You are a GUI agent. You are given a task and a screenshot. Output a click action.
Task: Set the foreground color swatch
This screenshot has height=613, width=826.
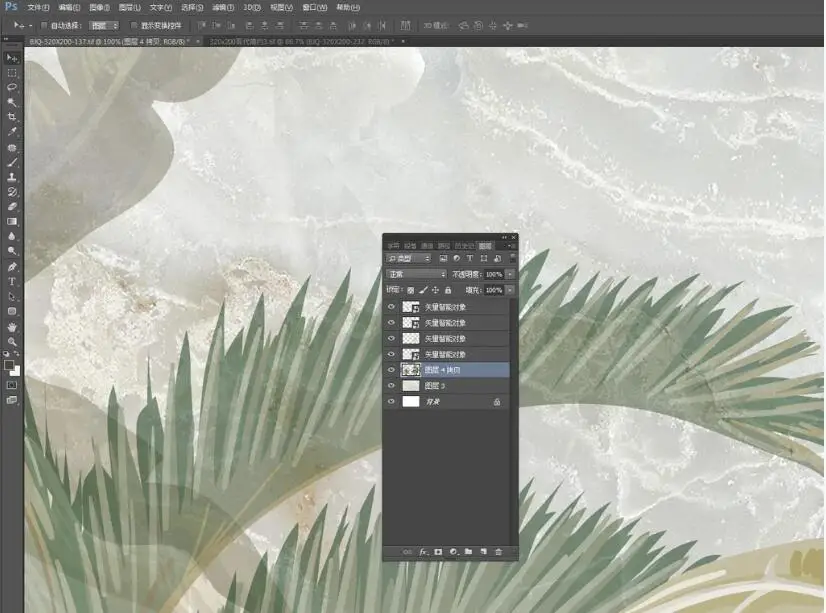8,365
